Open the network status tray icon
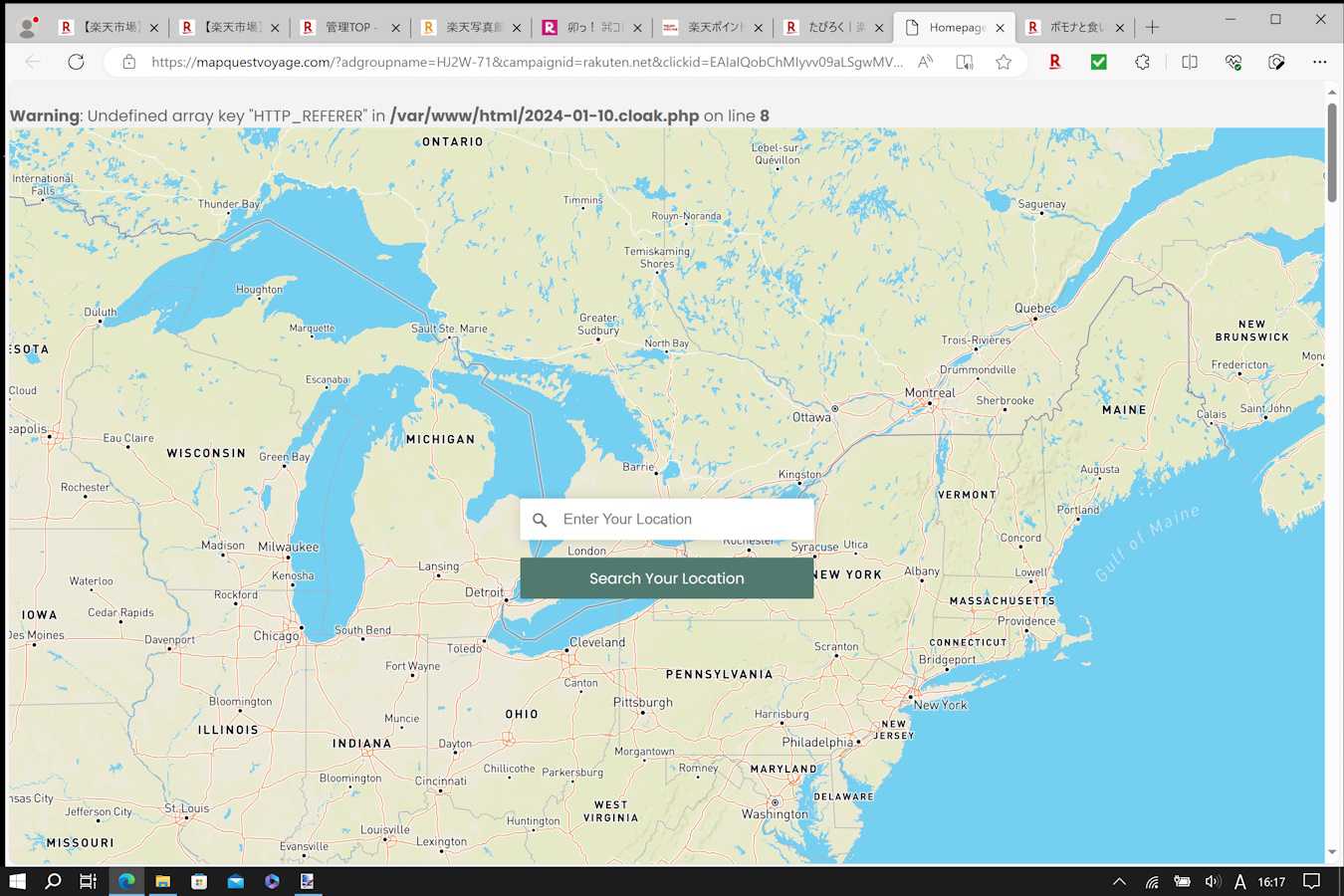The width and height of the screenshot is (1344, 896). click(1152, 881)
